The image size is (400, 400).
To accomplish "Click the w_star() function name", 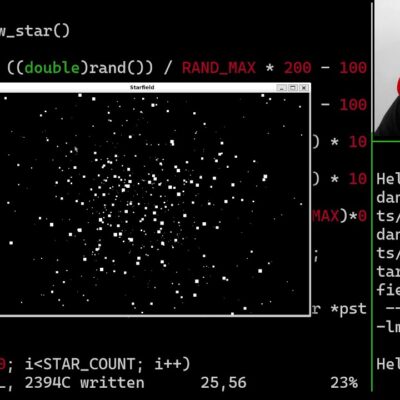I will click(35, 31).
